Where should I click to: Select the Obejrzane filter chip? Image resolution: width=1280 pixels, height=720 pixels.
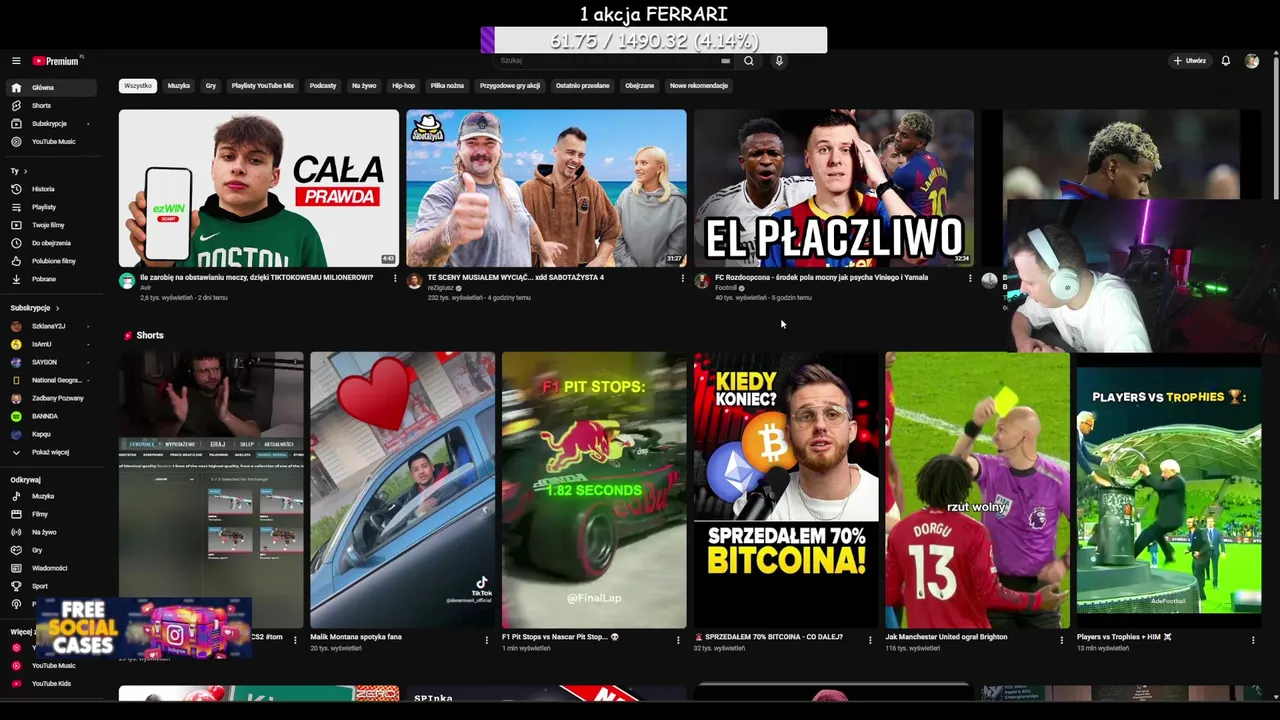pos(640,86)
